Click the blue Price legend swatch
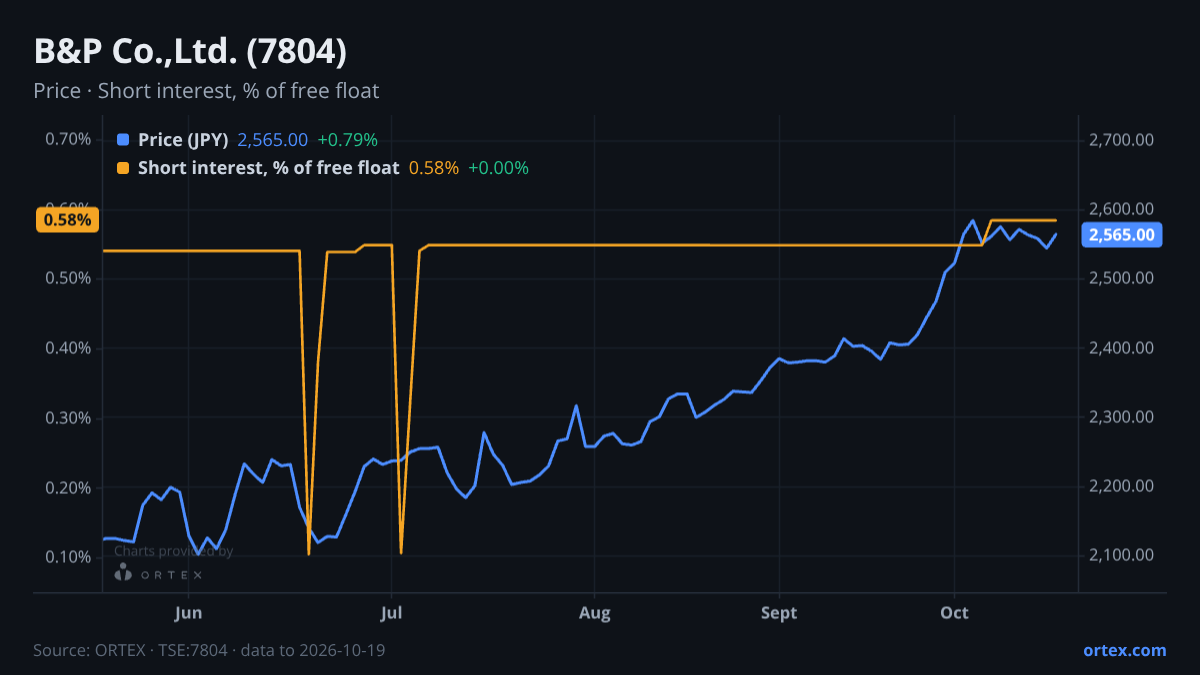Viewport: 1200px width, 675px height. (123, 140)
